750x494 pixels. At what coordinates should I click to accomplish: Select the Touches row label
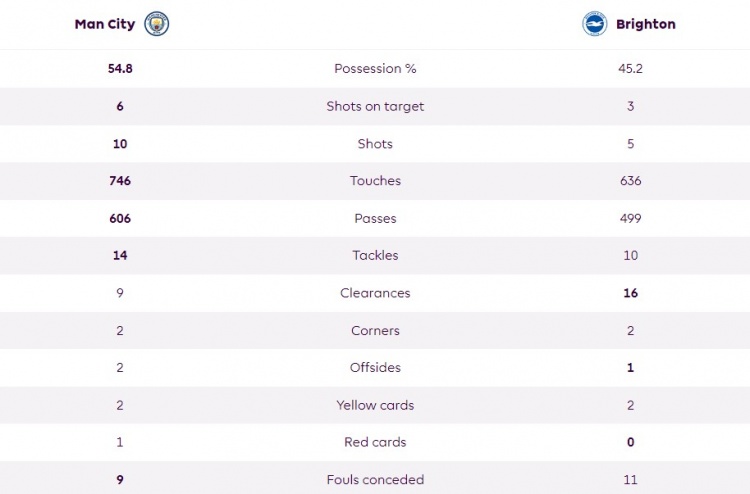[x=375, y=181]
